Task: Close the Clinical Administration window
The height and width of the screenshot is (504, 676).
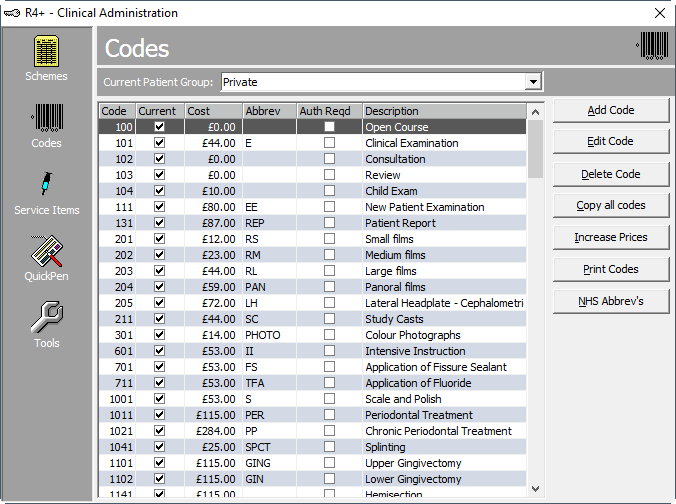Action: [660, 13]
